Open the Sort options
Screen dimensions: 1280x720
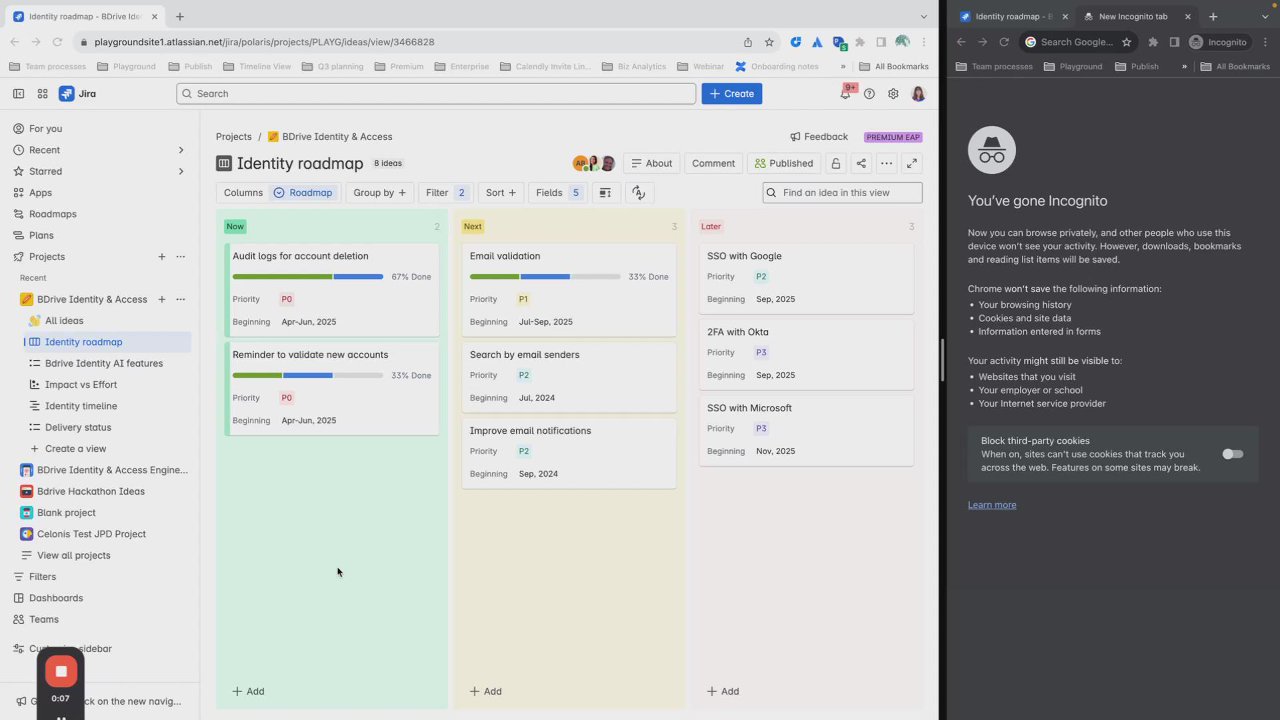(501, 192)
